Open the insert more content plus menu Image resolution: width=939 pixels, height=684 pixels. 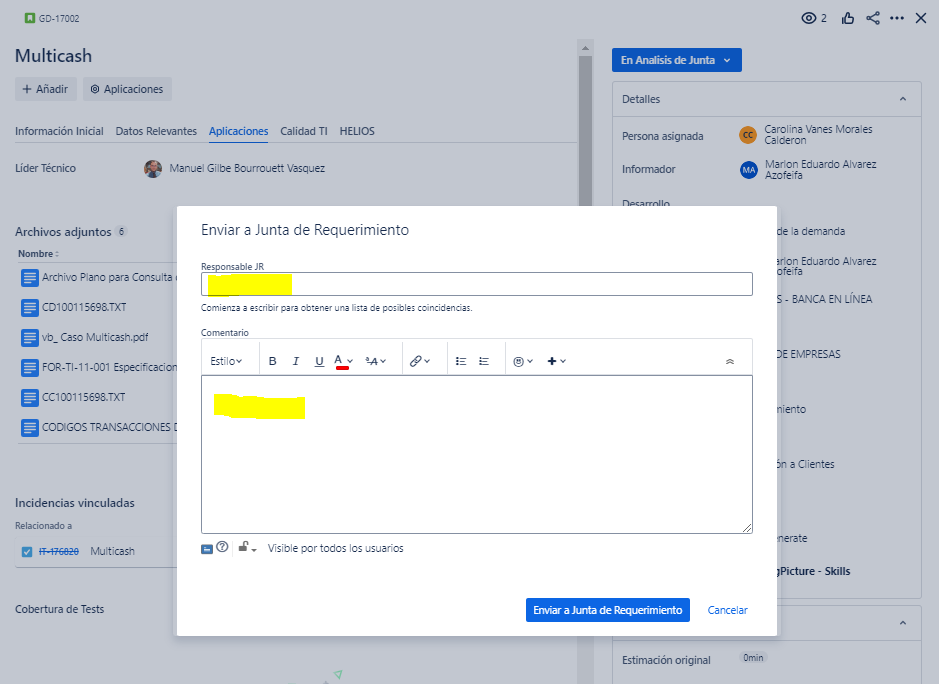click(x=556, y=361)
